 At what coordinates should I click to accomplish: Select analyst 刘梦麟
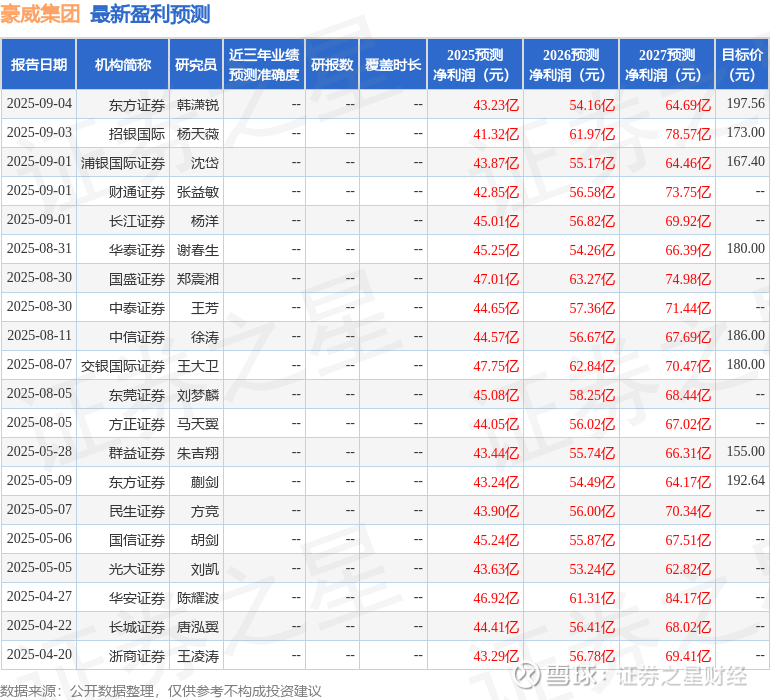[198, 395]
